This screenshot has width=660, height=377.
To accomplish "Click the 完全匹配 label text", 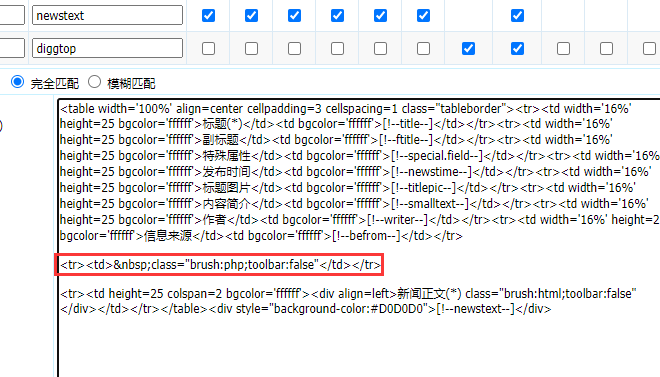I will 54,83.
